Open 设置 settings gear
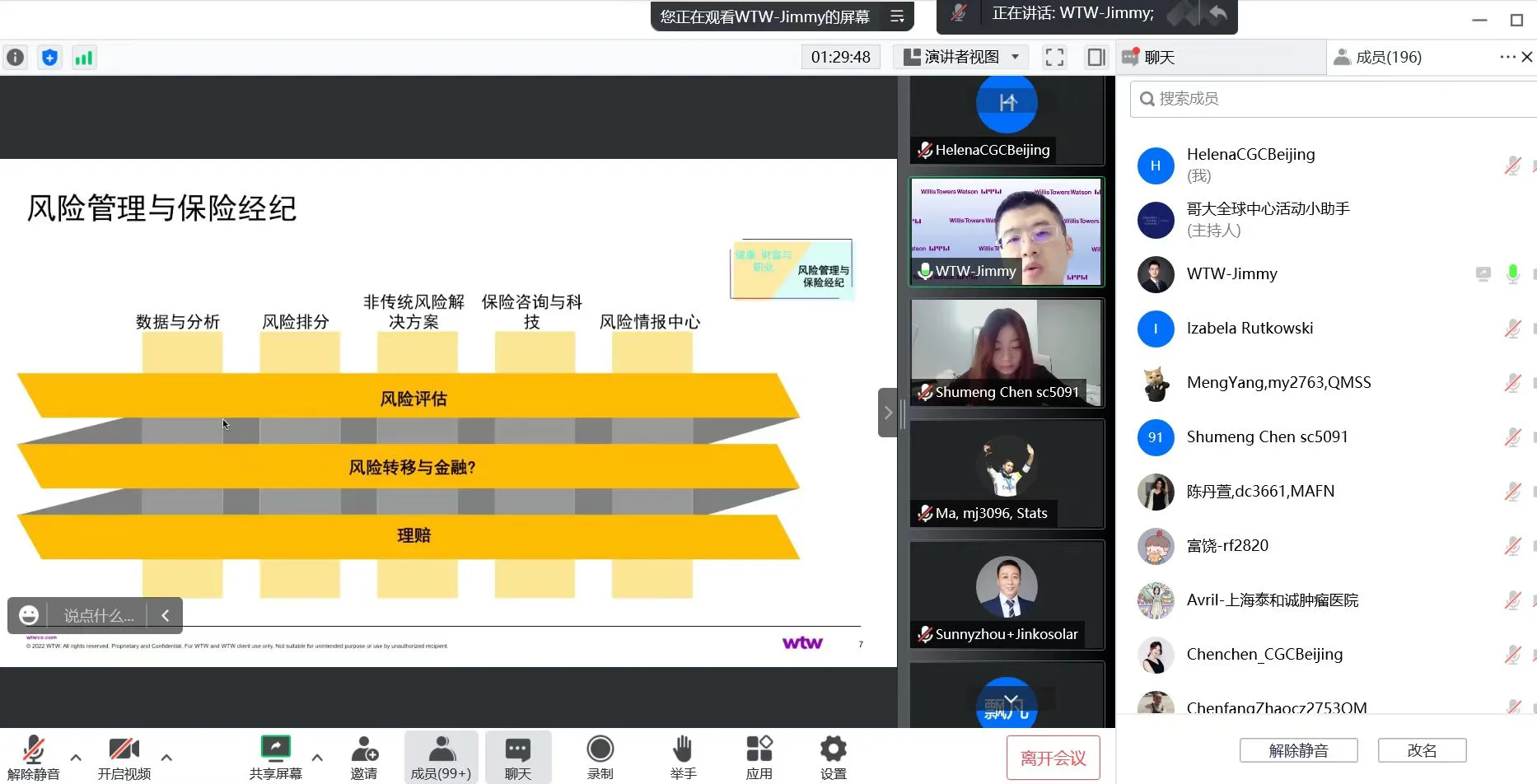 [x=834, y=757]
